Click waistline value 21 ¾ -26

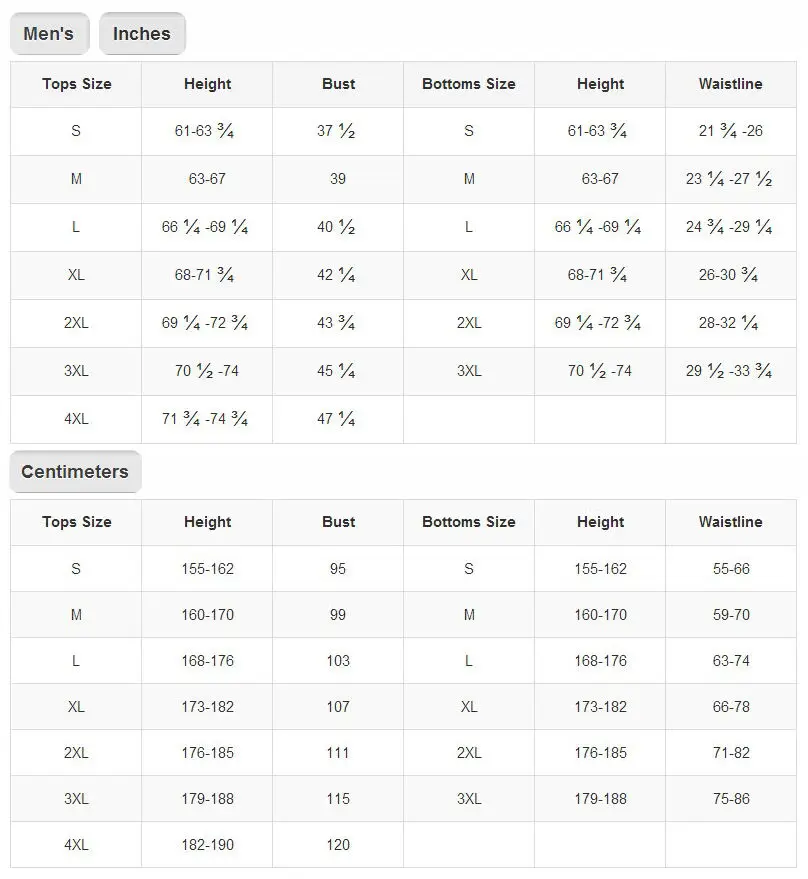pos(731,131)
